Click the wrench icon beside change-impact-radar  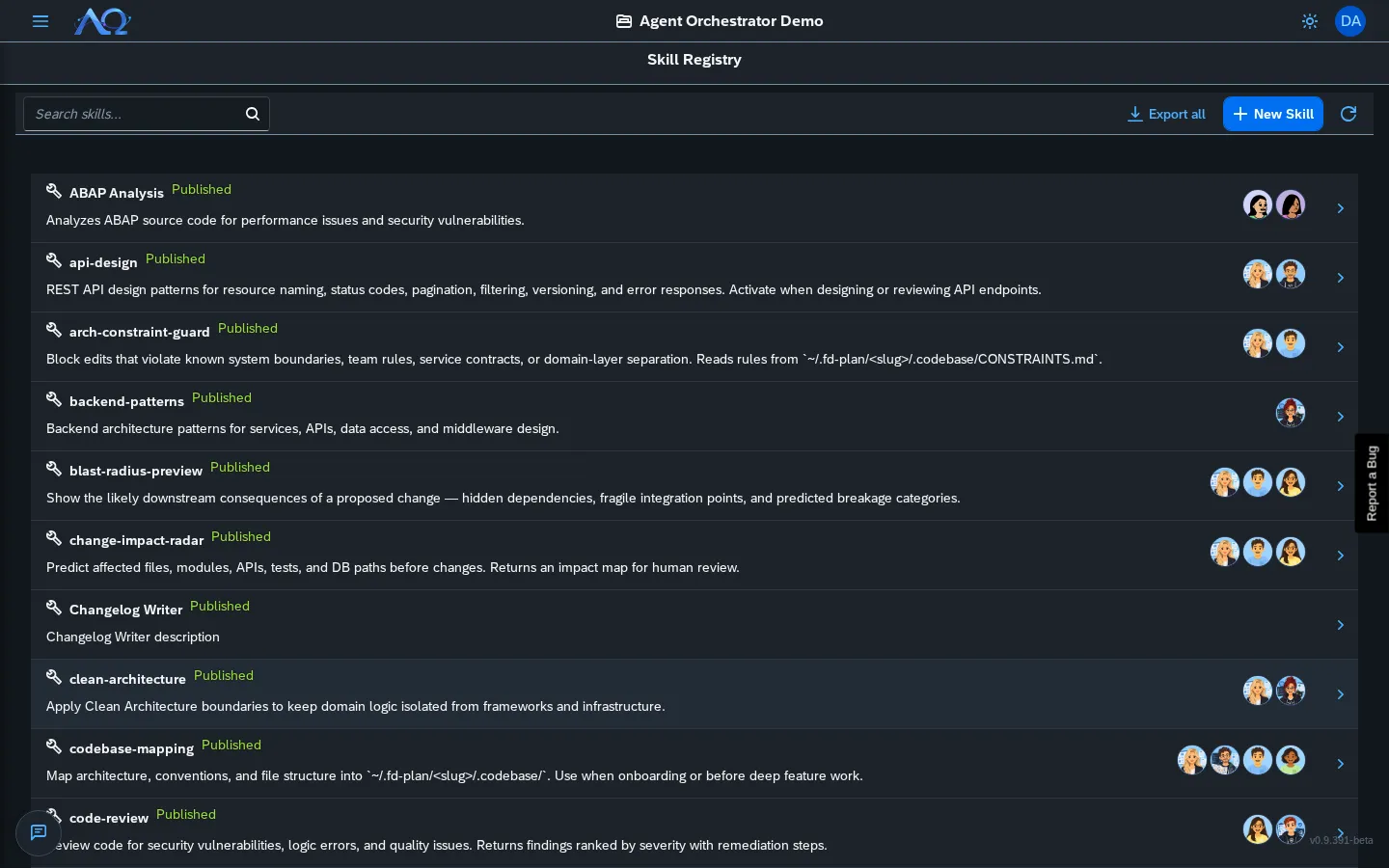click(x=54, y=538)
